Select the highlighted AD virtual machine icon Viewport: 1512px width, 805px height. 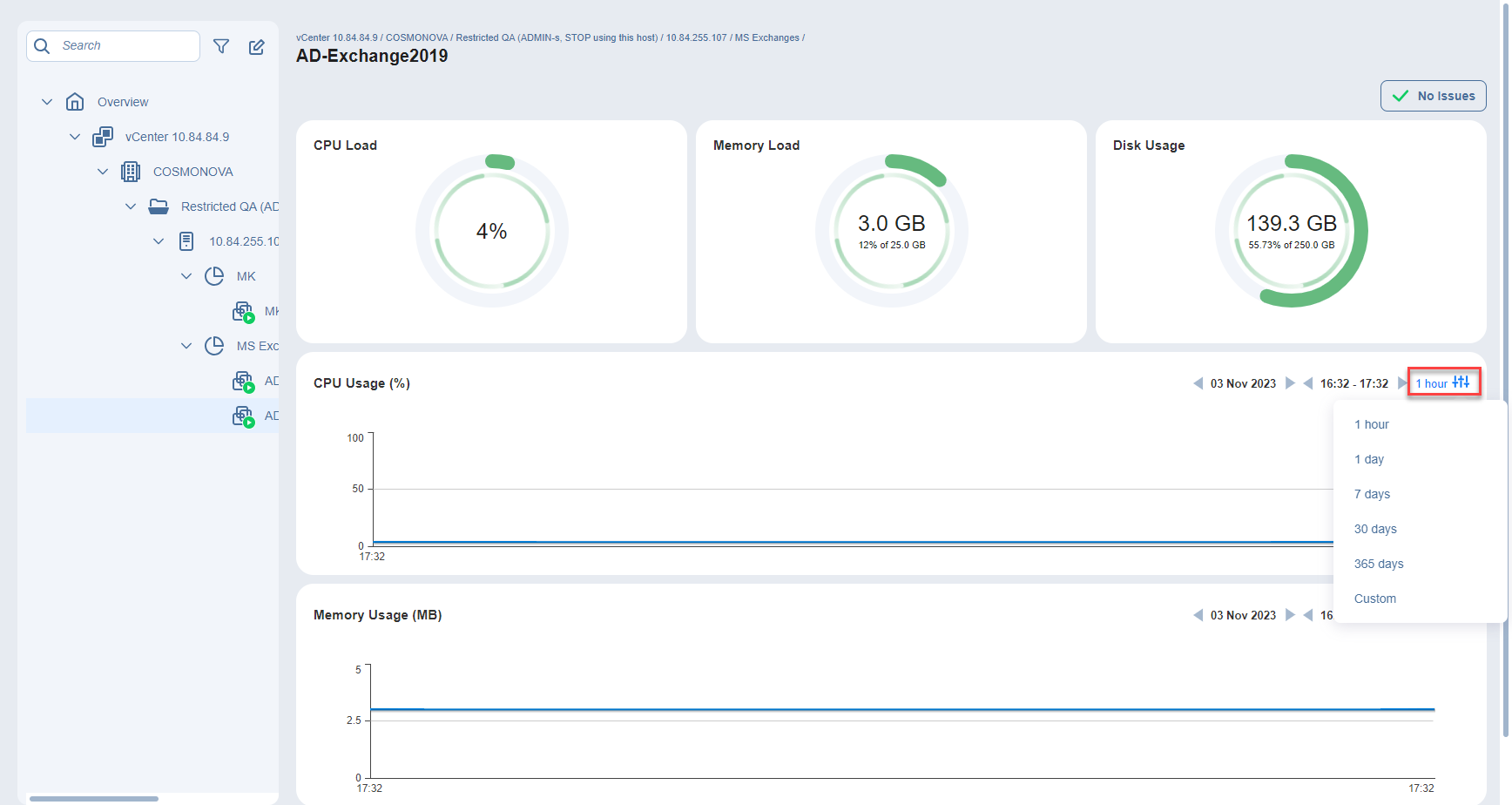point(243,416)
